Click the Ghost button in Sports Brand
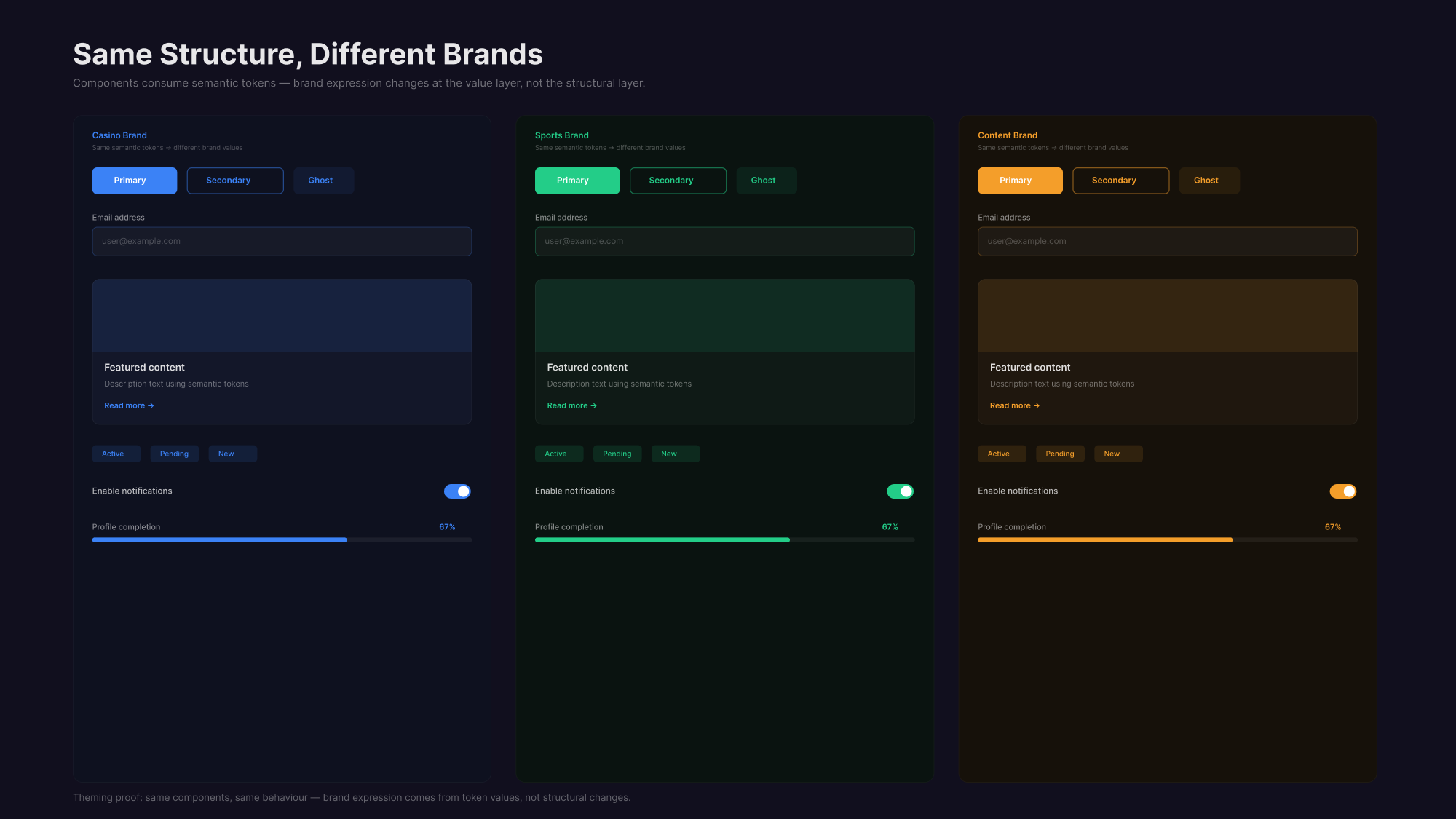The height and width of the screenshot is (819, 1456). (x=767, y=181)
